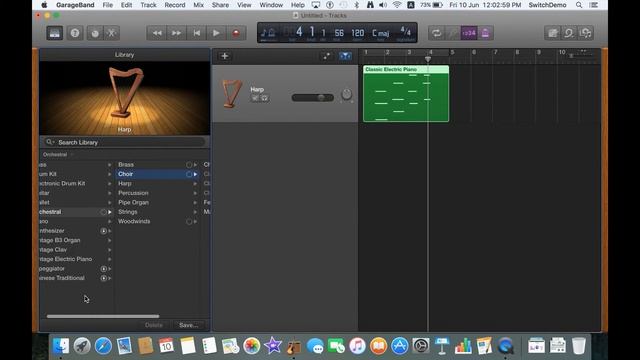Open Safari from the Dock
640x360 pixels.
point(103,346)
